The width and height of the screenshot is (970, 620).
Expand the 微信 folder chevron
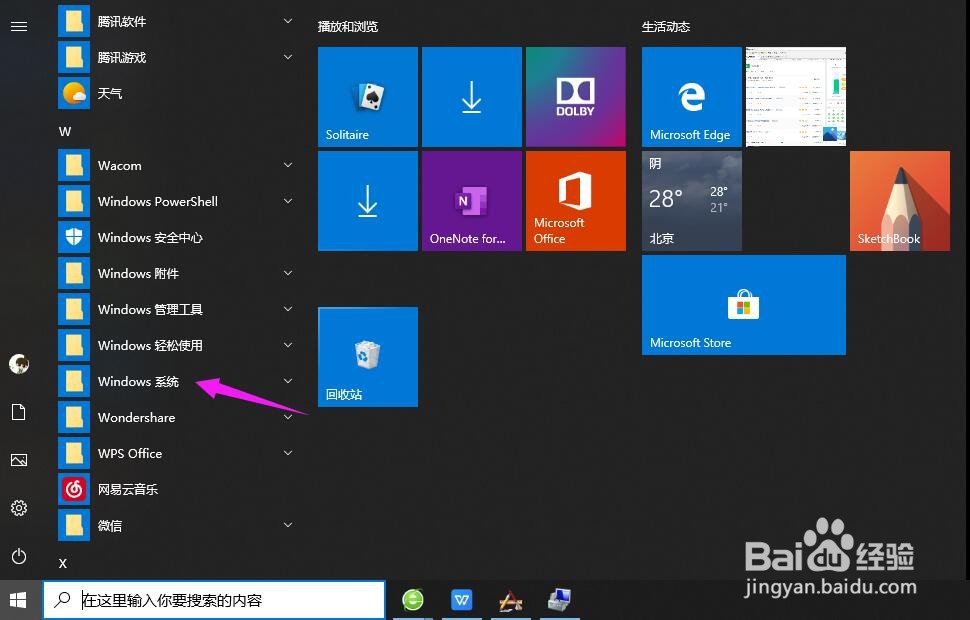click(288, 525)
